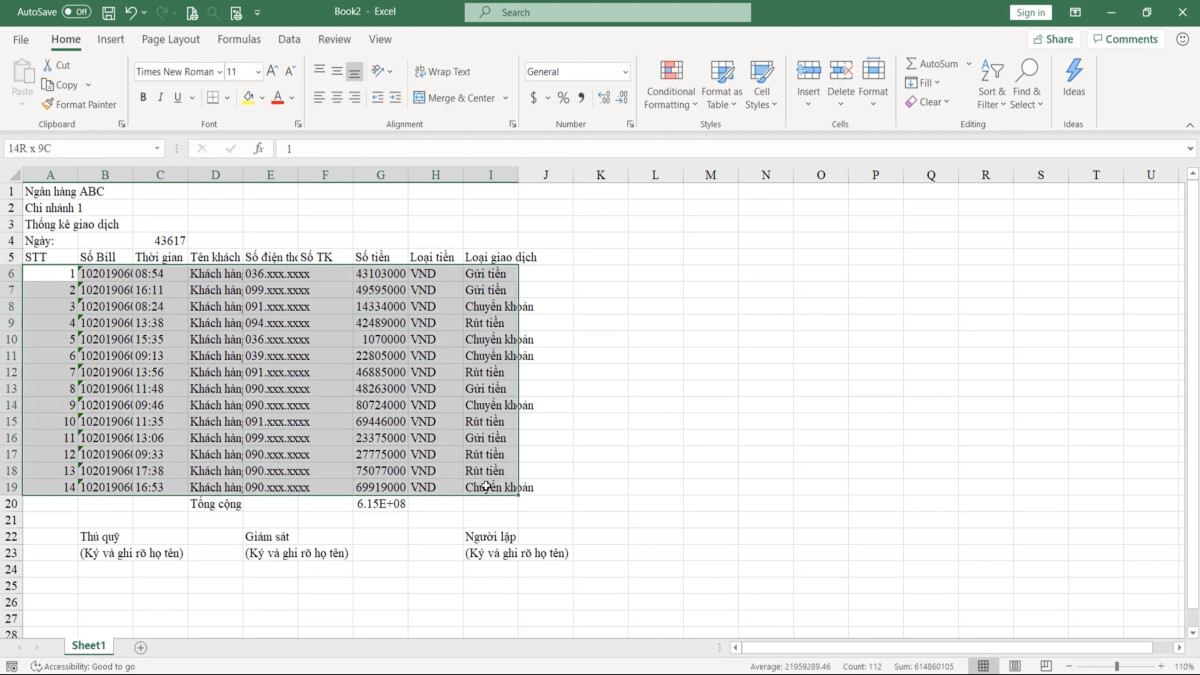Click the Sign in button
This screenshot has height=675, width=1200.
1030,13
